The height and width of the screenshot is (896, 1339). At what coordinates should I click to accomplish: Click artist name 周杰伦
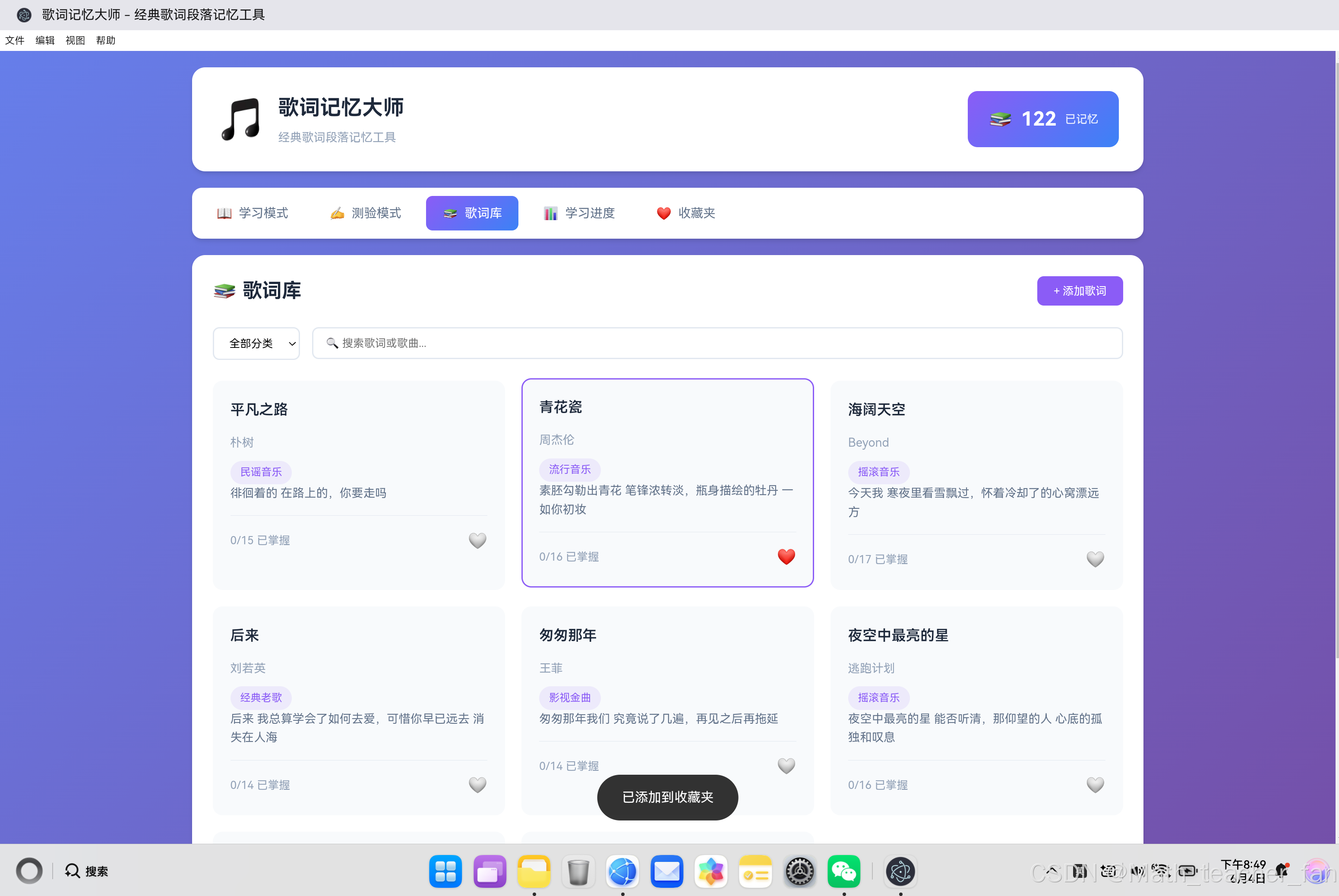tap(557, 440)
